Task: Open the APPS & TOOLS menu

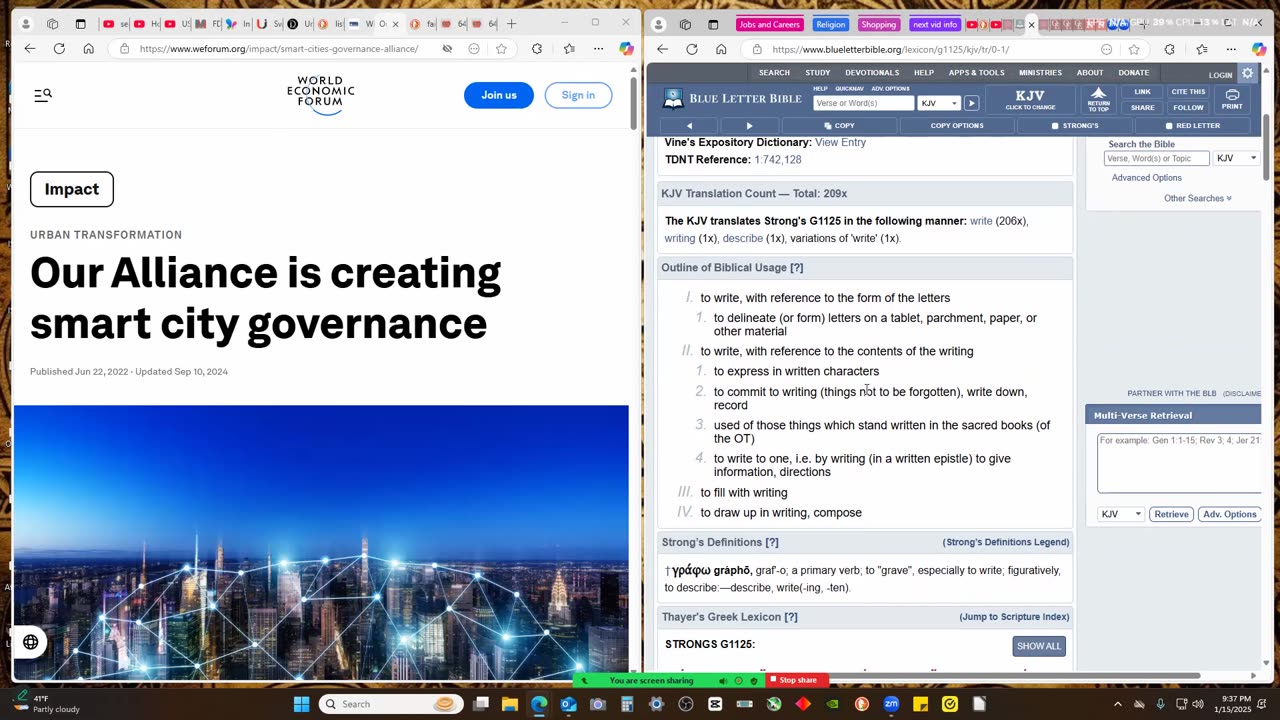Action: click(977, 72)
